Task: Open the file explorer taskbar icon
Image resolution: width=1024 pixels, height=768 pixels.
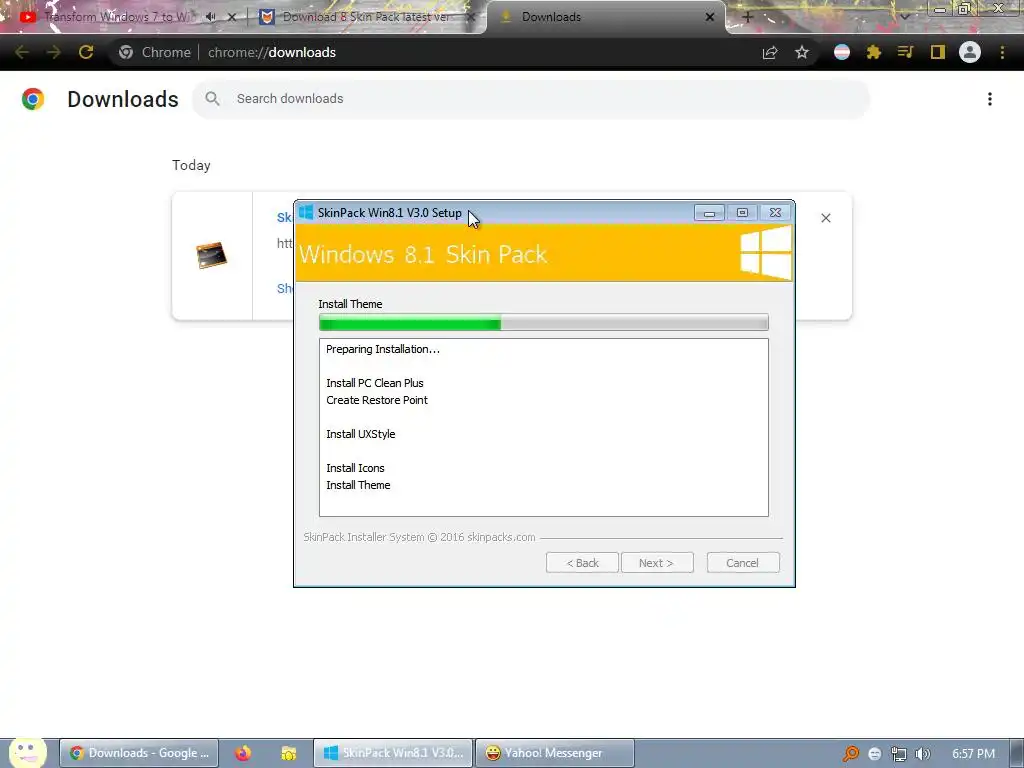Action: [289, 753]
